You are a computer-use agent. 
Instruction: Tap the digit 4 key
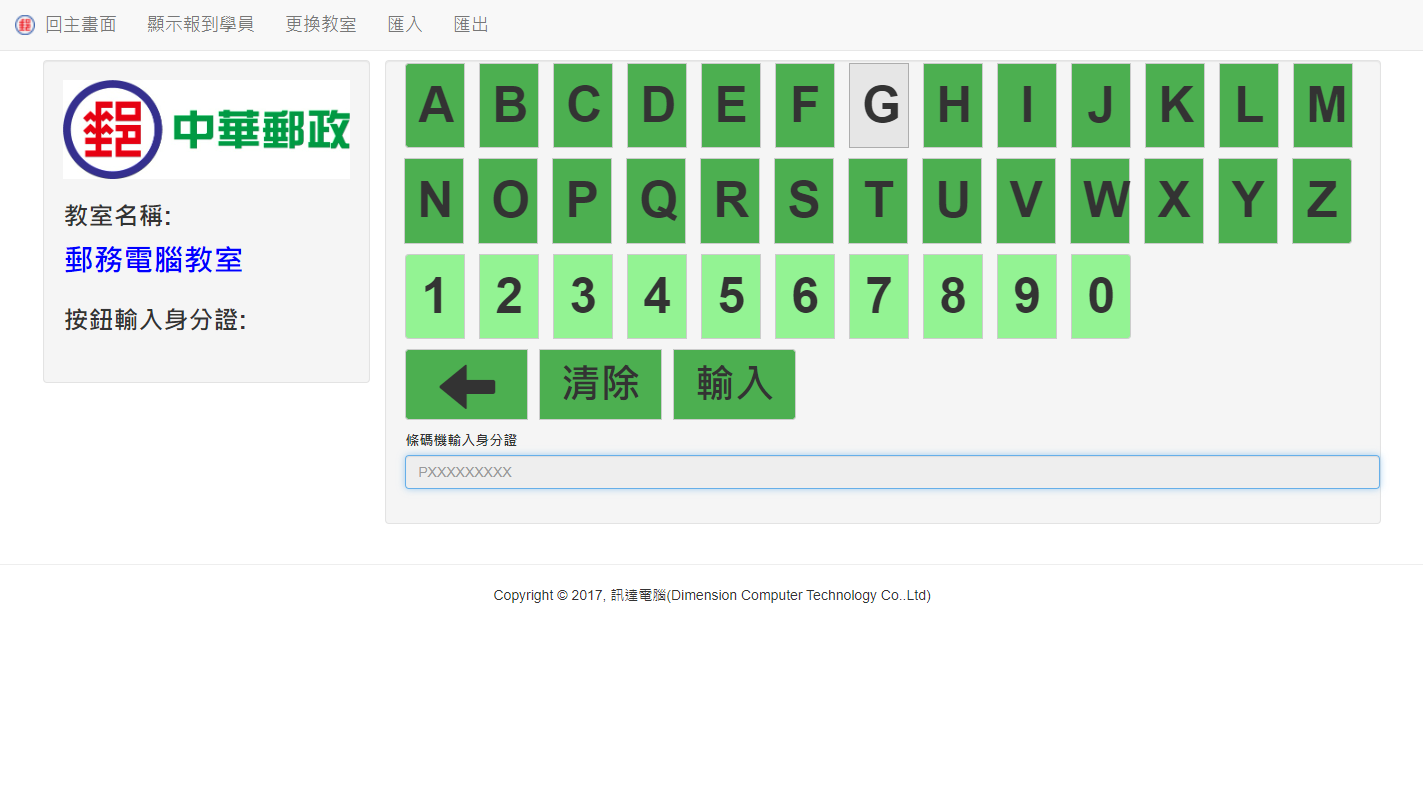(657, 296)
